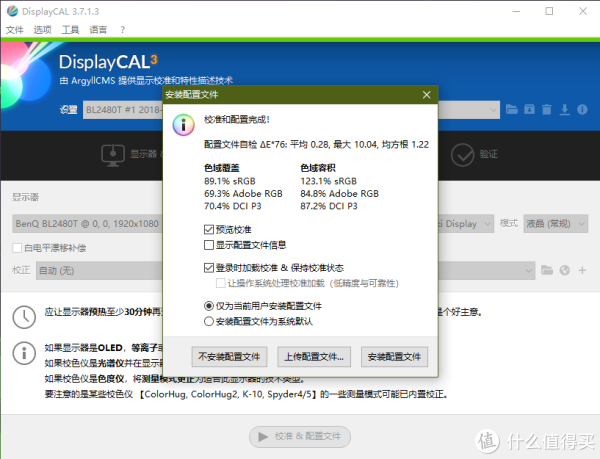This screenshot has height=459, width=600.
Task: Click the globe icon beside correction dropdown
Action: (x=564, y=270)
